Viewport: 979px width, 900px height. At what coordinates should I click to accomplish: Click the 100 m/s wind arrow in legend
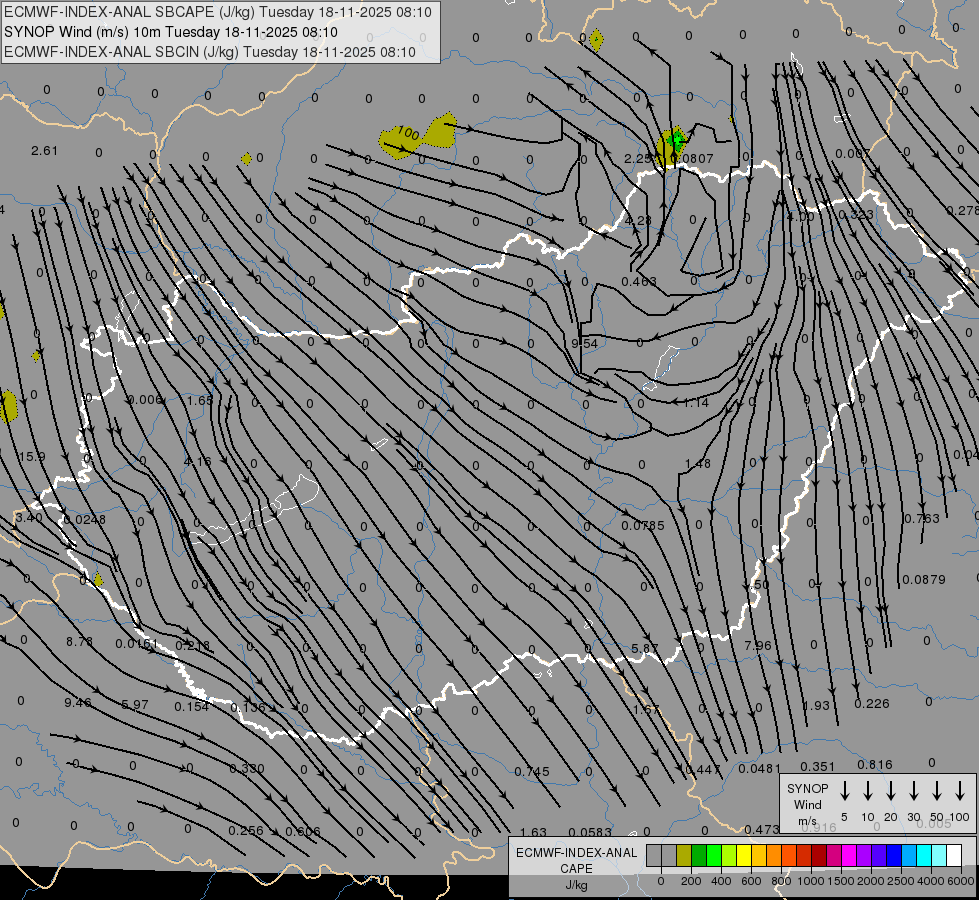960,791
